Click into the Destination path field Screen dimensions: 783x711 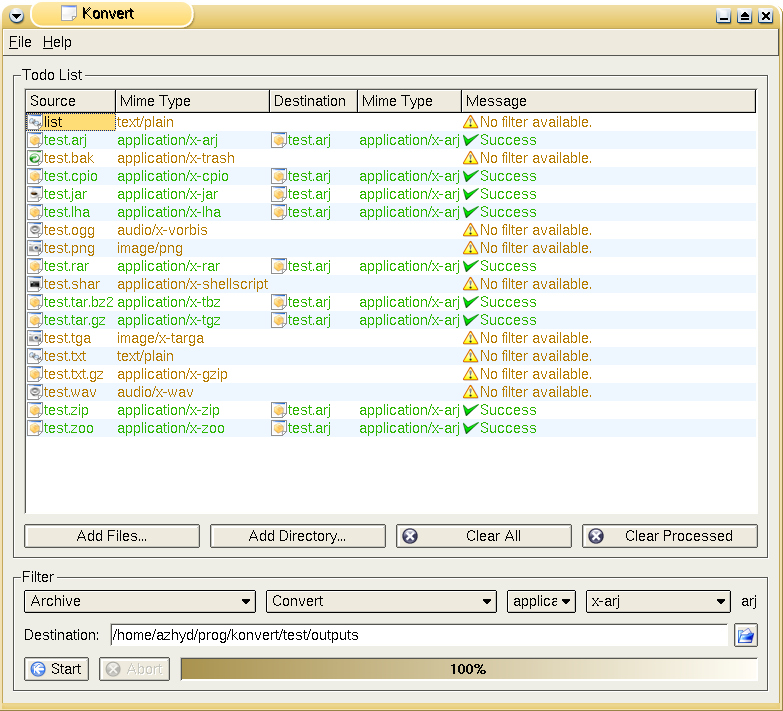(418, 635)
